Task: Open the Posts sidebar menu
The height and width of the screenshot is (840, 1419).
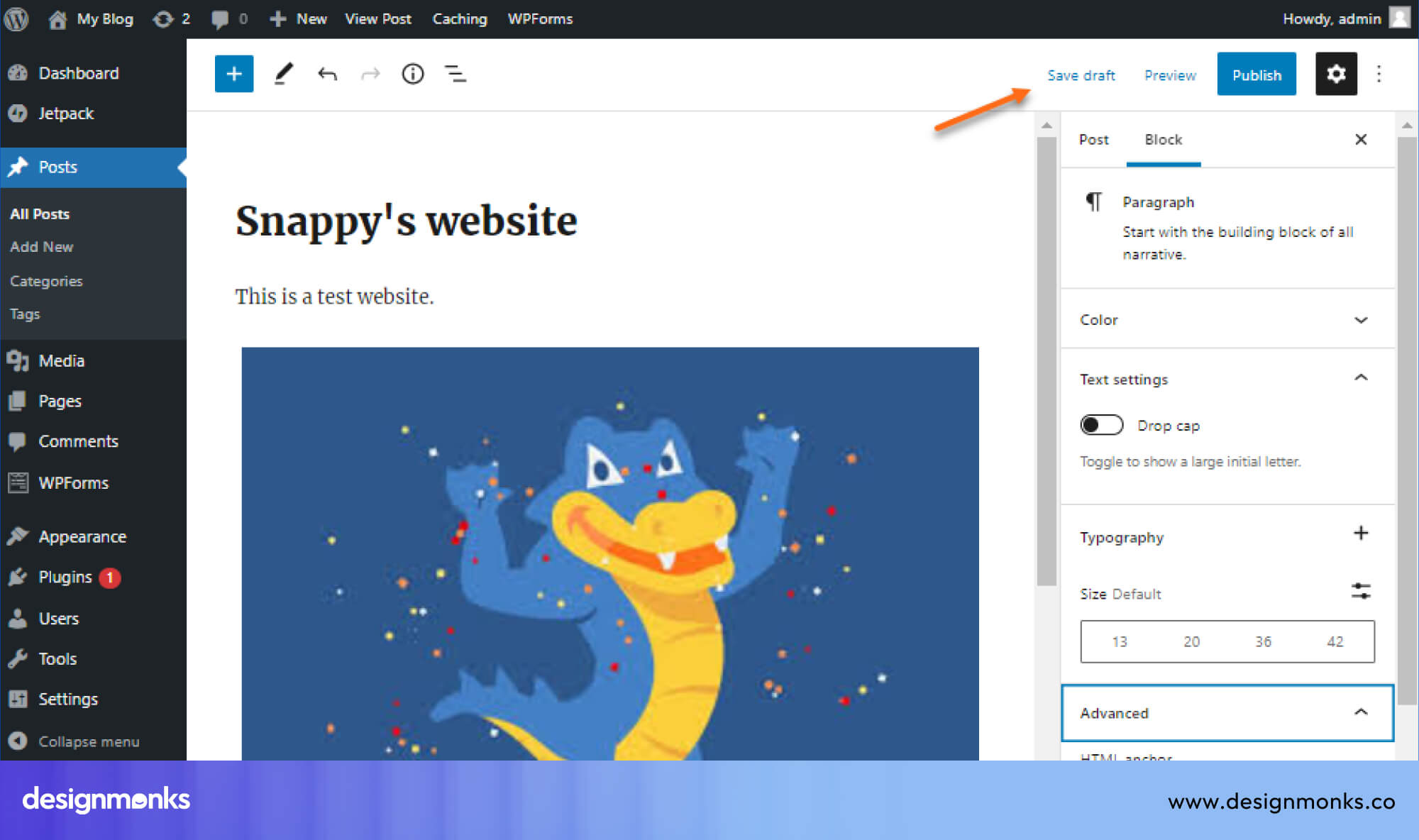Action: tap(93, 167)
